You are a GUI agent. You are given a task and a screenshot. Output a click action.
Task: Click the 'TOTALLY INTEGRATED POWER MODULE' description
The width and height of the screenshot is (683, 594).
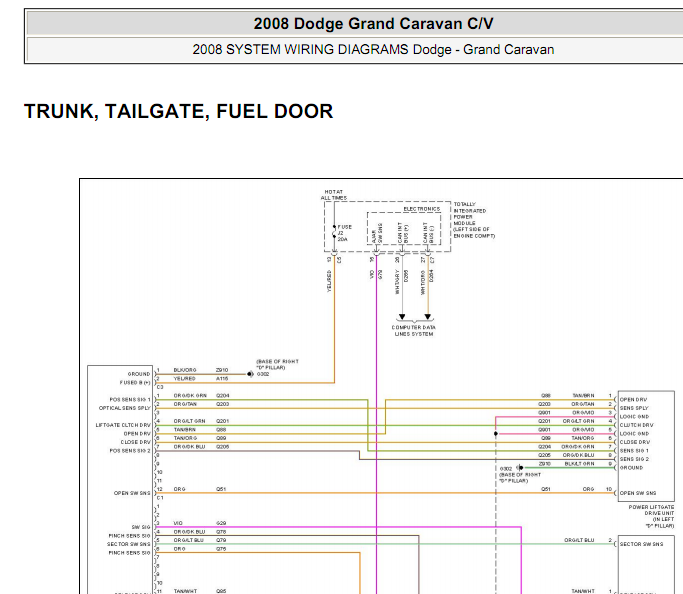pos(474,220)
